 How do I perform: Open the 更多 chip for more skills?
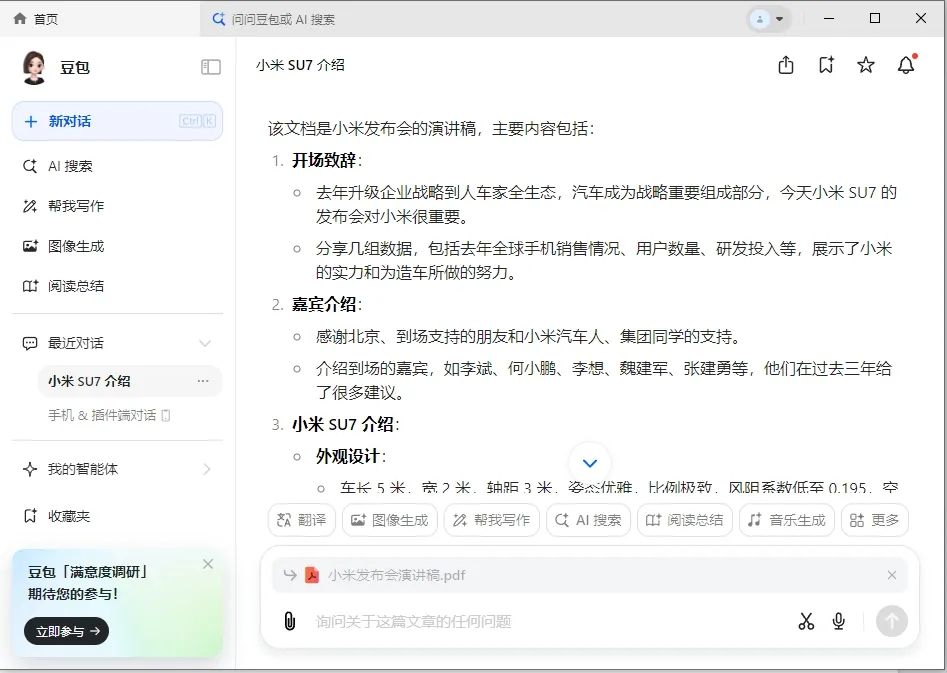875,520
